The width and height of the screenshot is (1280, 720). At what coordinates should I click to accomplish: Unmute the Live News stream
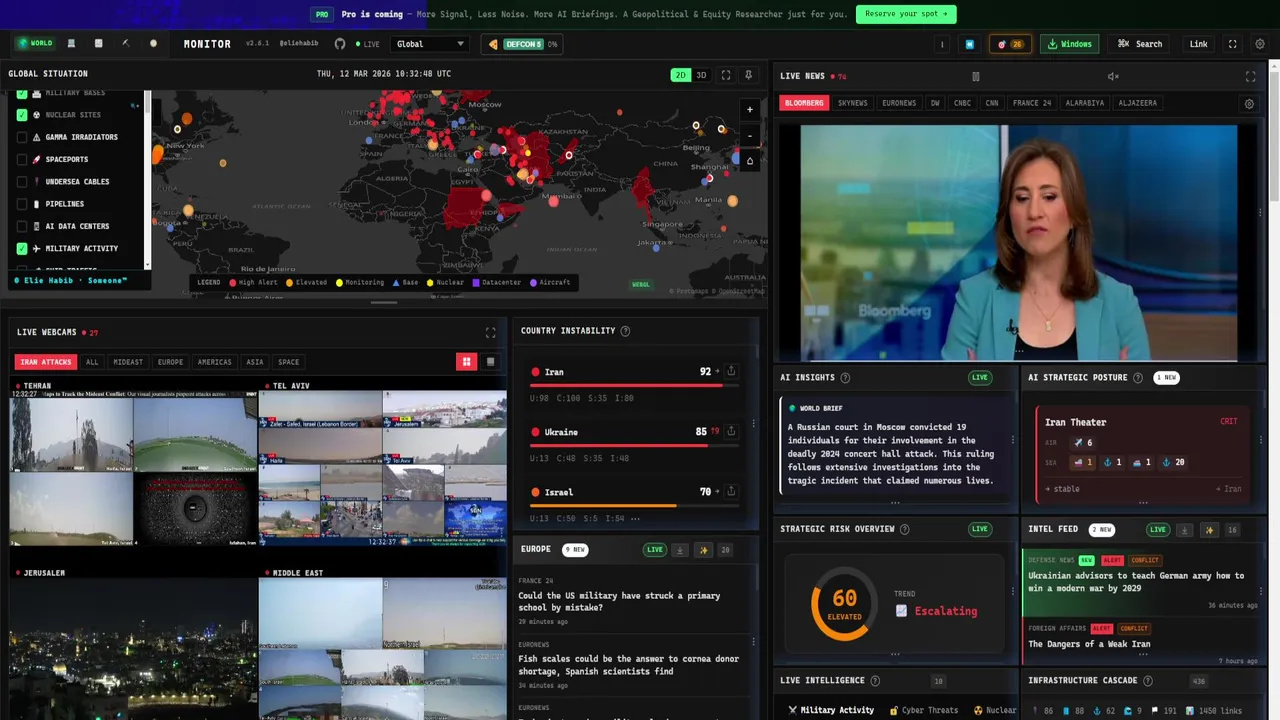(x=1113, y=76)
